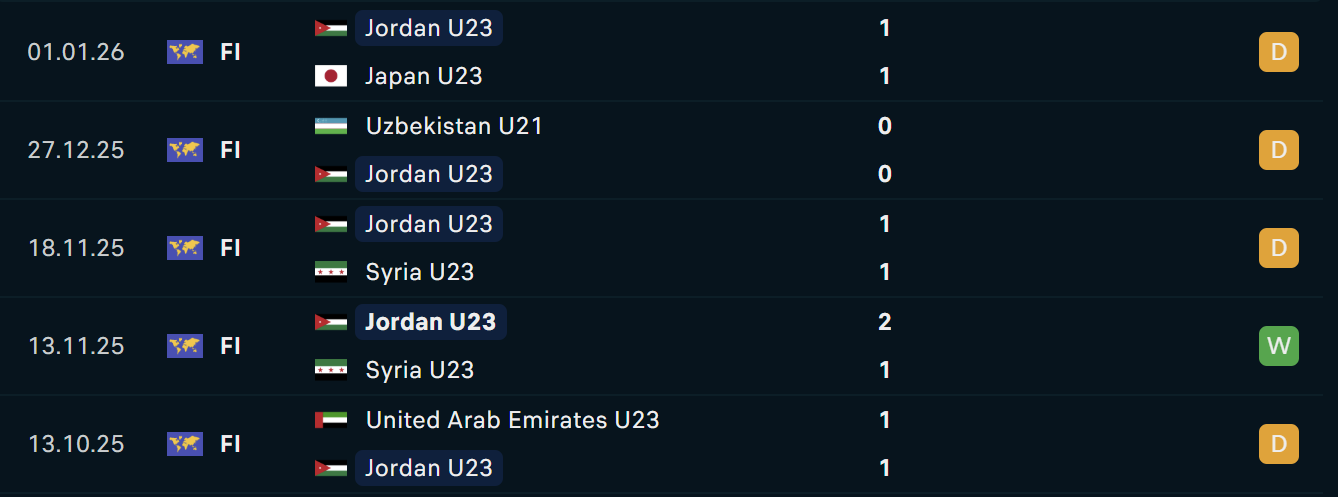This screenshot has height=497, width=1338.
Task: Click bold Jordan U23 in the 13.11.25 match
Action: [x=430, y=322]
